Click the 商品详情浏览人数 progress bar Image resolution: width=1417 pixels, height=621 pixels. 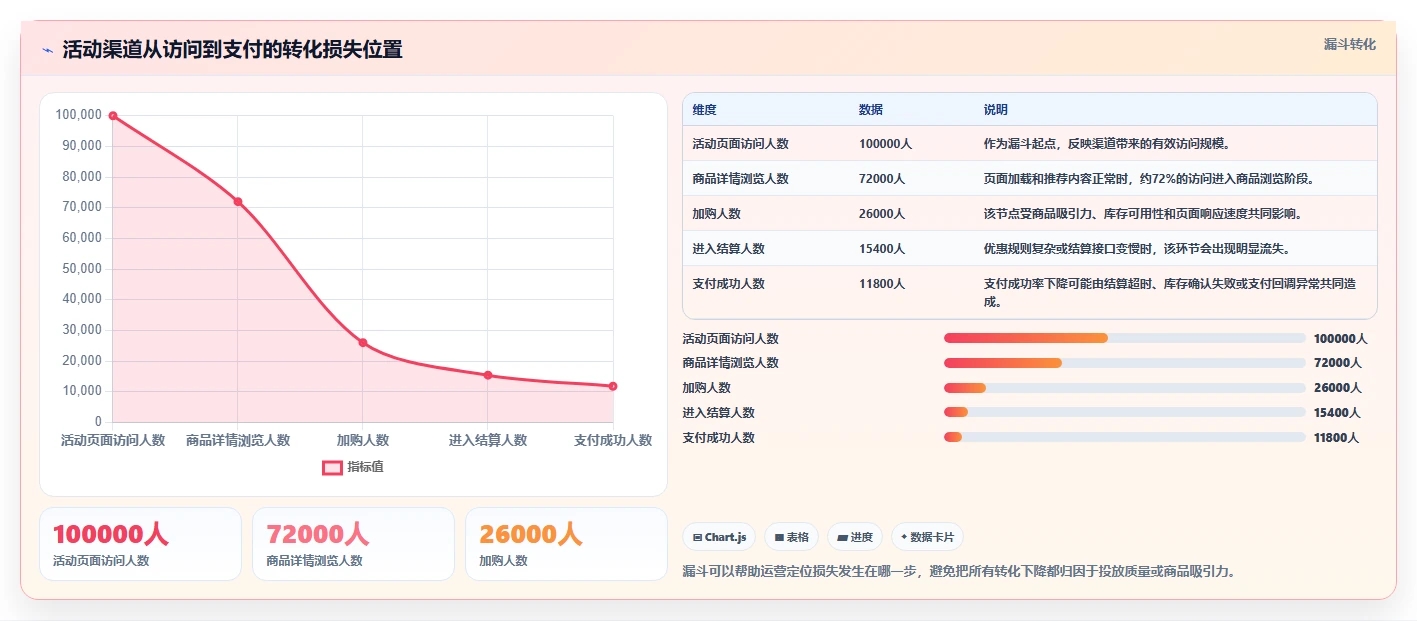1125,363
